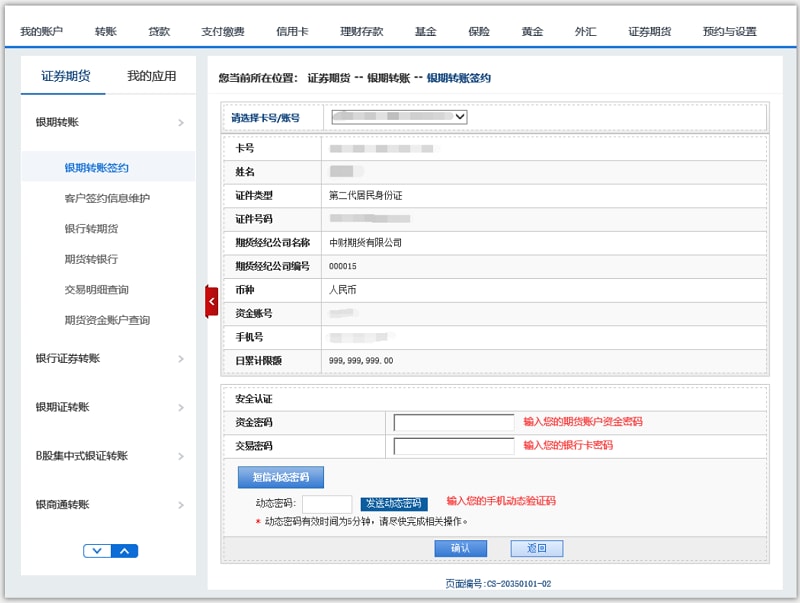Click 发送动态密码 to send SMS code

click(x=394, y=504)
